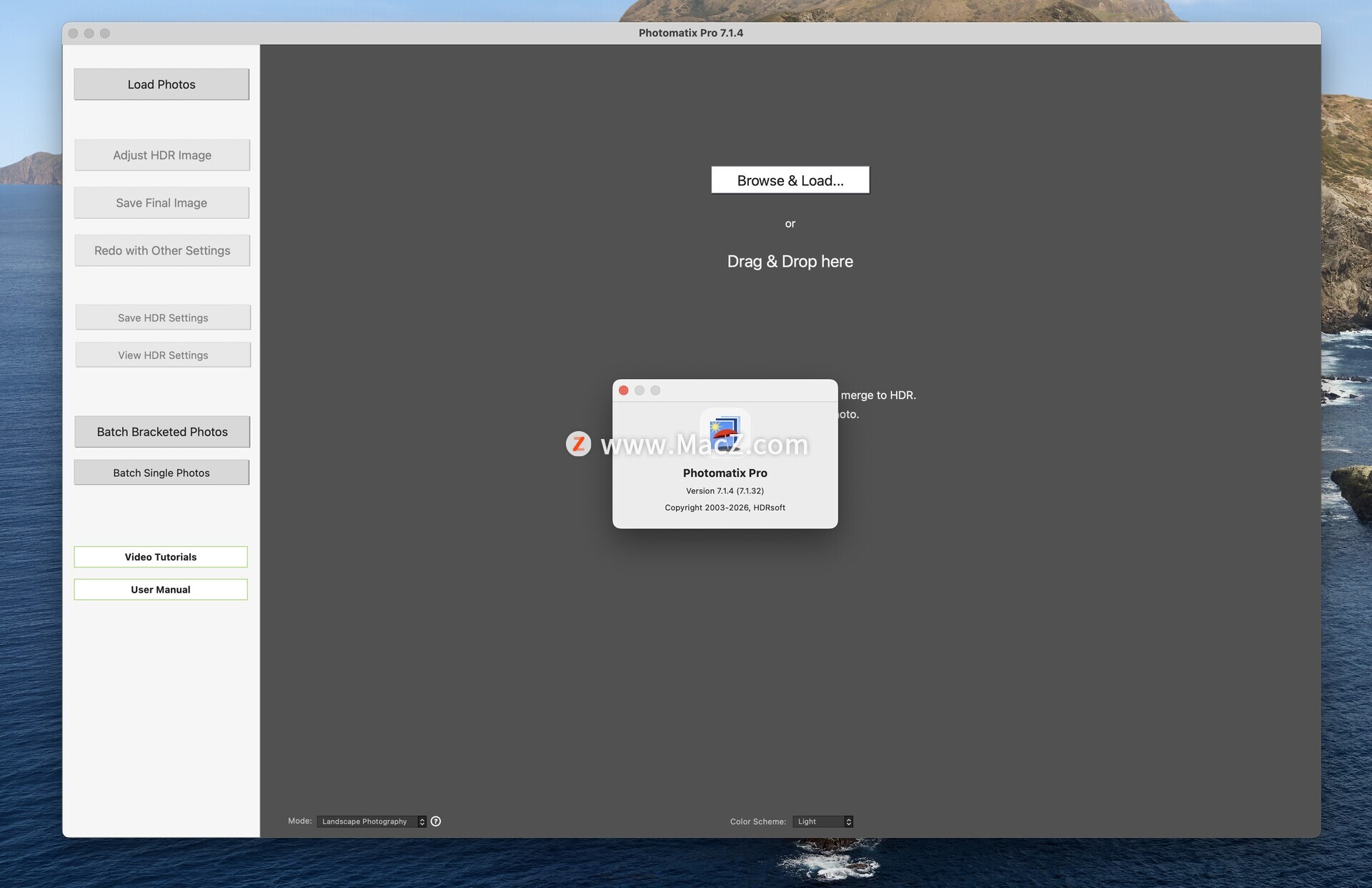
Task: Open the User Manual link
Action: (161, 590)
